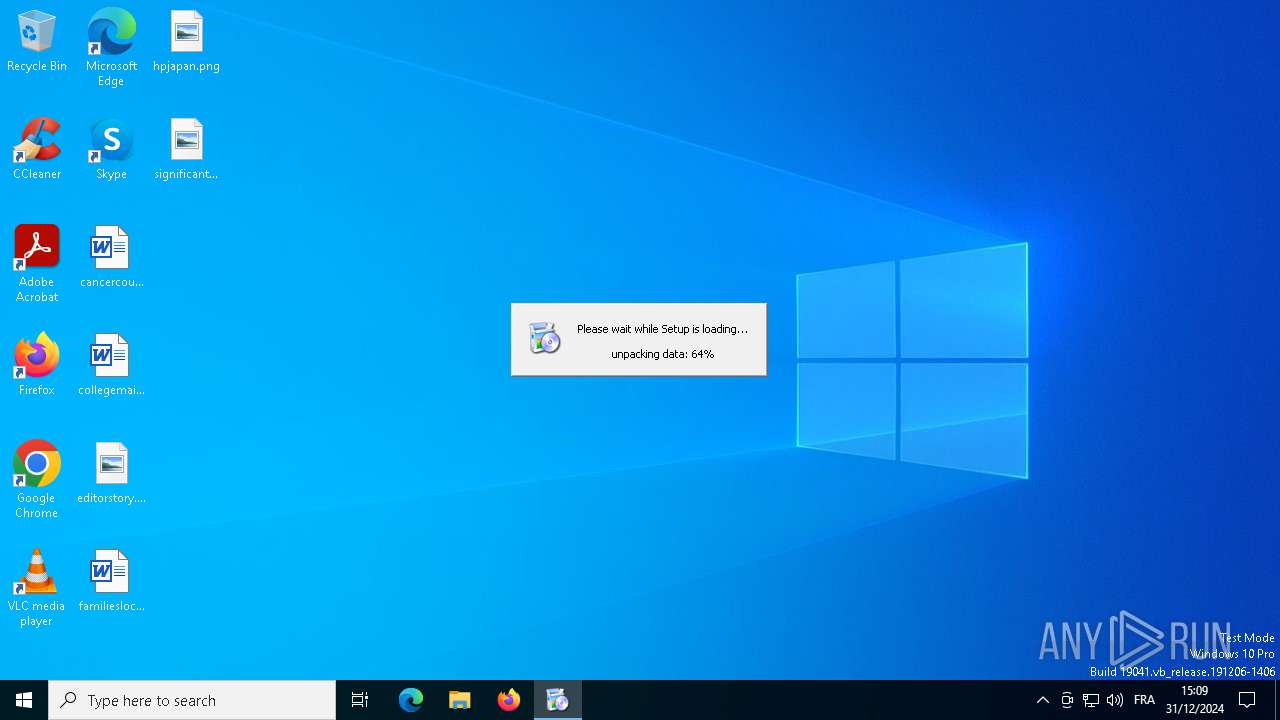
Task: Show hidden system tray icons
Action: [x=1043, y=700]
